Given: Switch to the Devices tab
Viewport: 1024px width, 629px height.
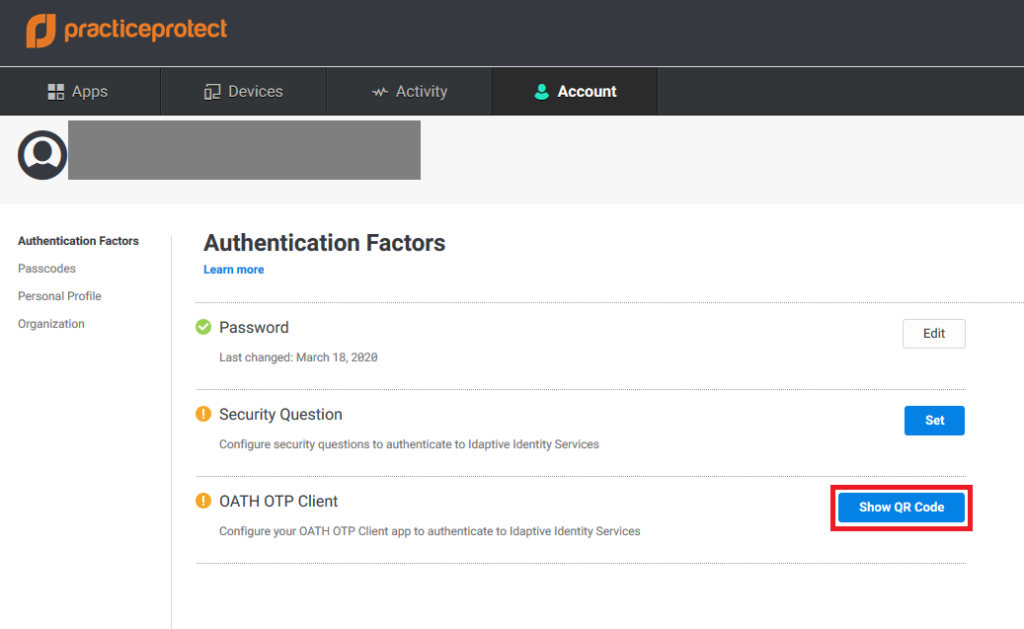Looking at the screenshot, I should (x=244, y=91).
